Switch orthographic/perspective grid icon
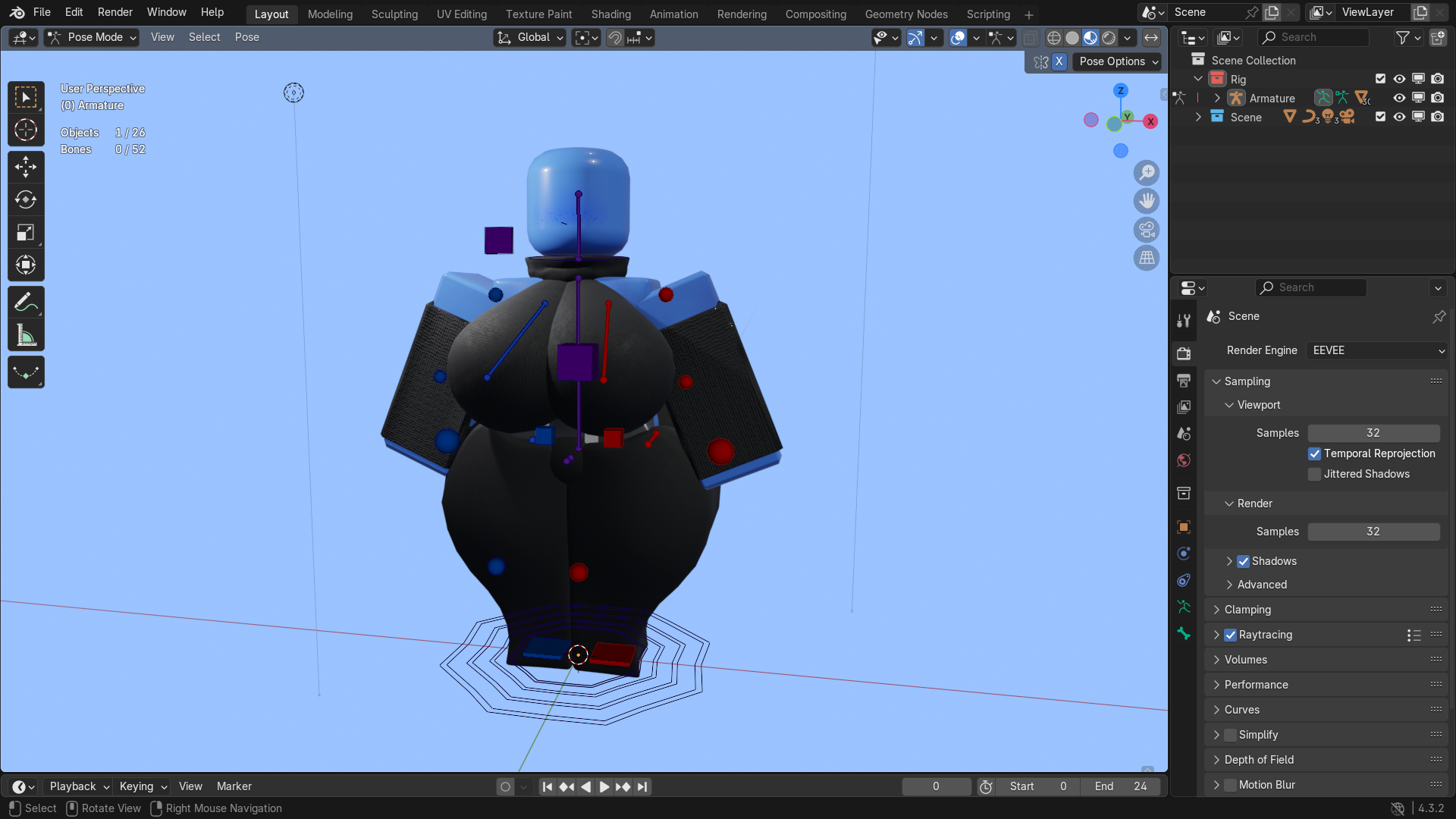Viewport: 1456px width, 819px height. 1147,258
